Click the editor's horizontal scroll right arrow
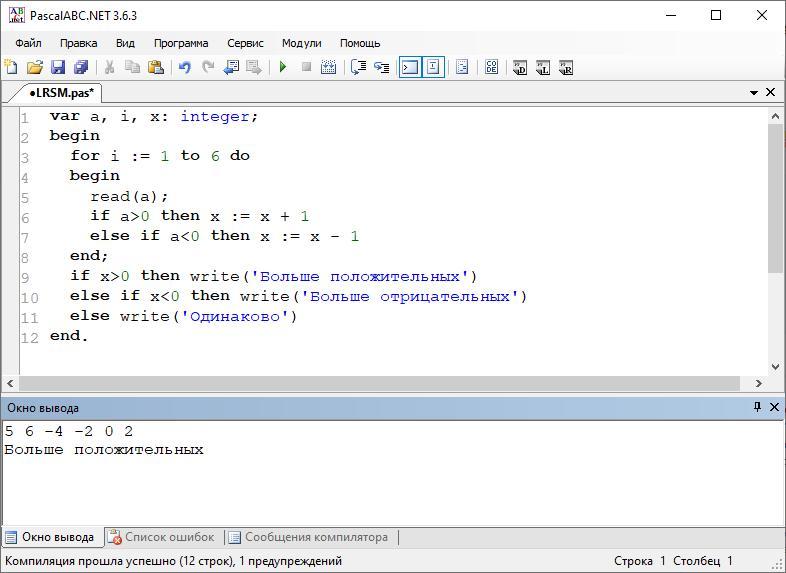 [759, 383]
